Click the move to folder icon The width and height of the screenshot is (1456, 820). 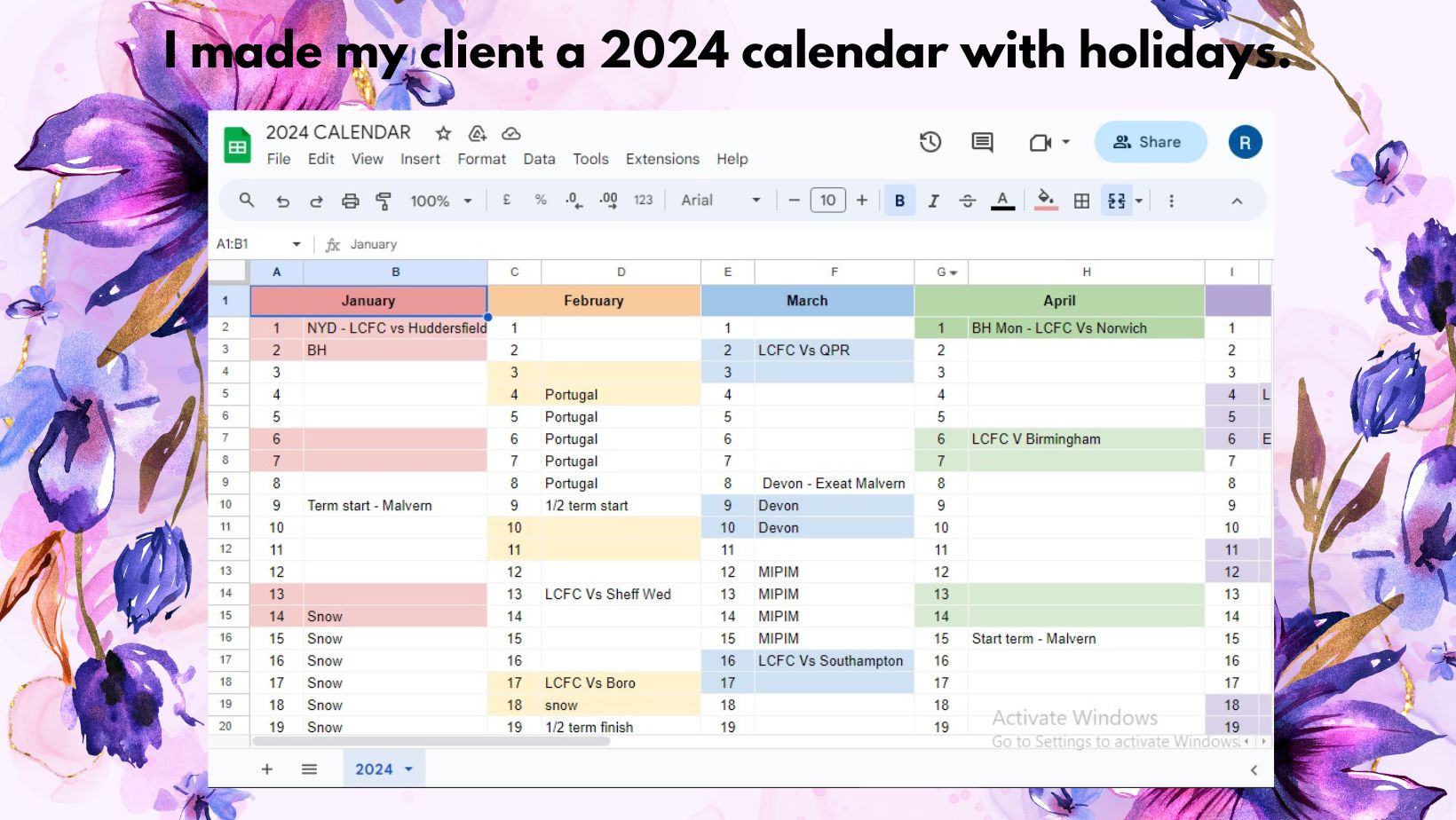(x=477, y=133)
